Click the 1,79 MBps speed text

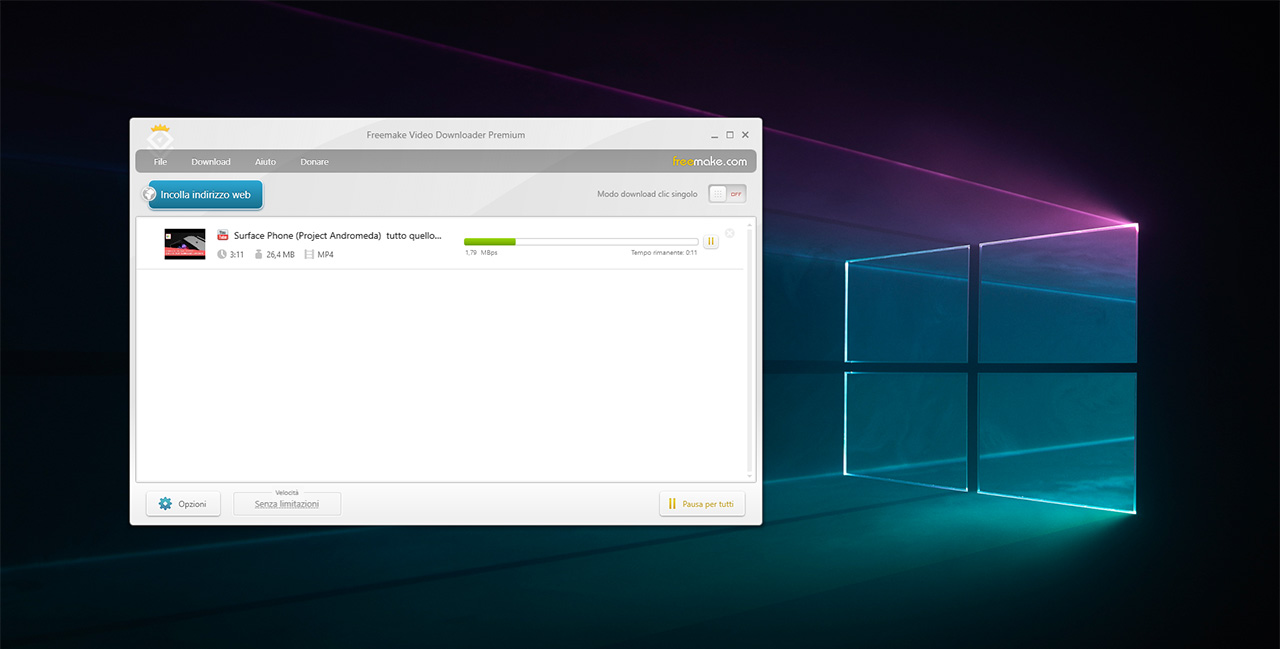[481, 253]
